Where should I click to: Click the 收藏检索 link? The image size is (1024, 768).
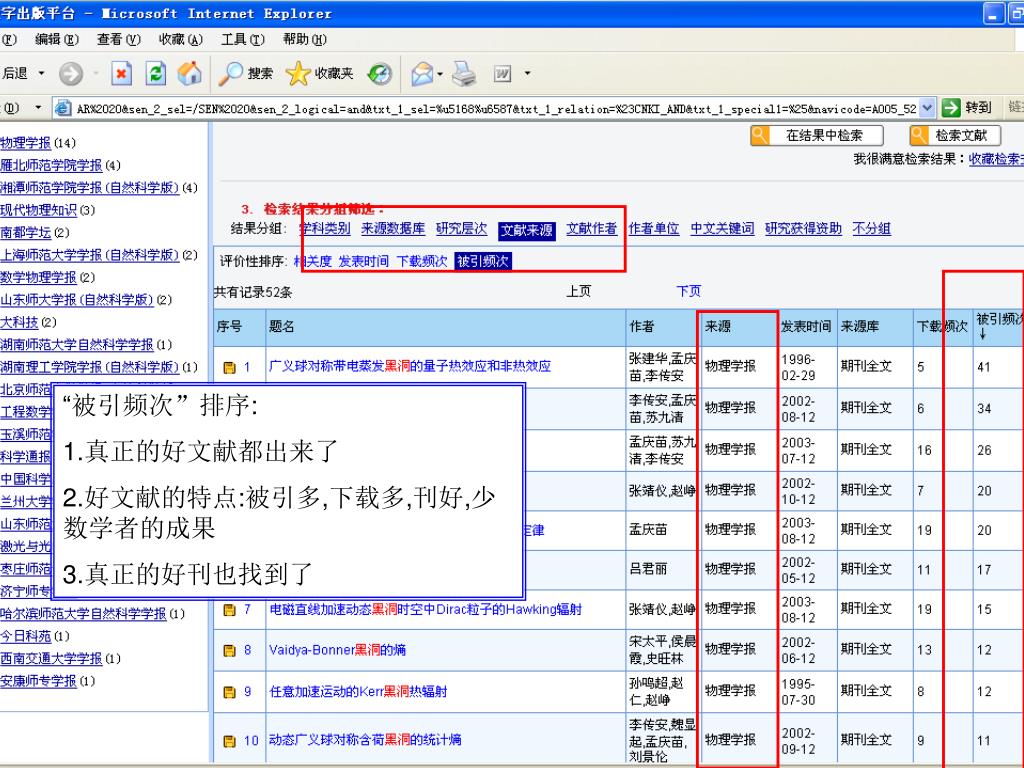coord(996,159)
